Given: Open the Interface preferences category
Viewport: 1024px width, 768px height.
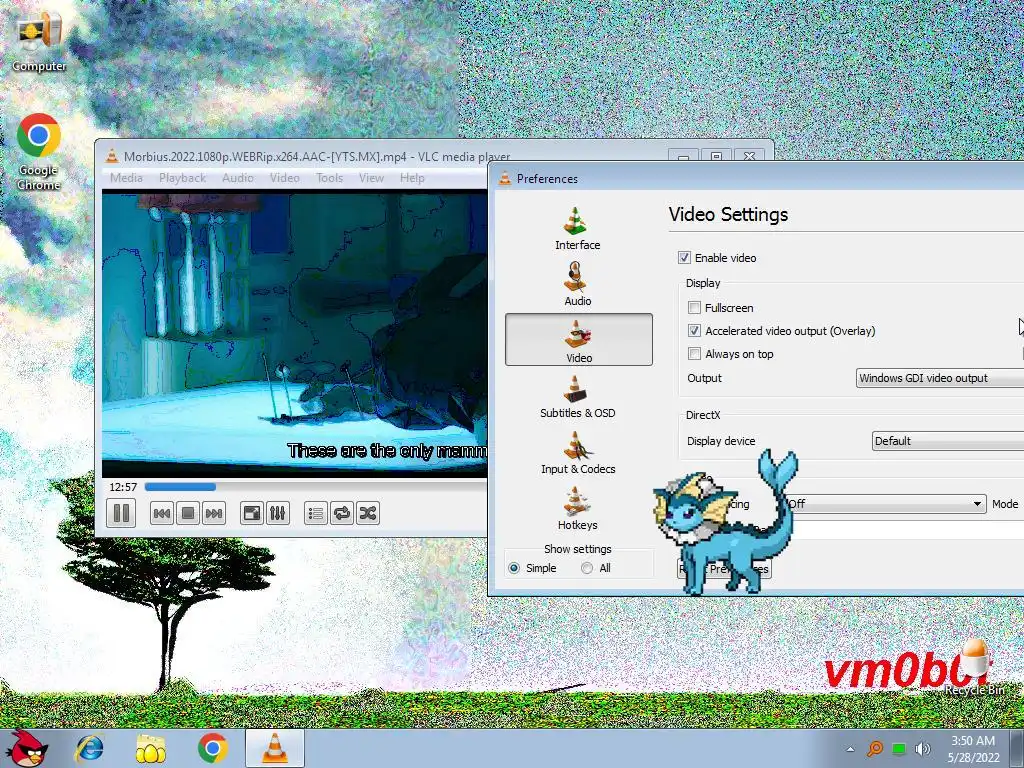Looking at the screenshot, I should [578, 229].
